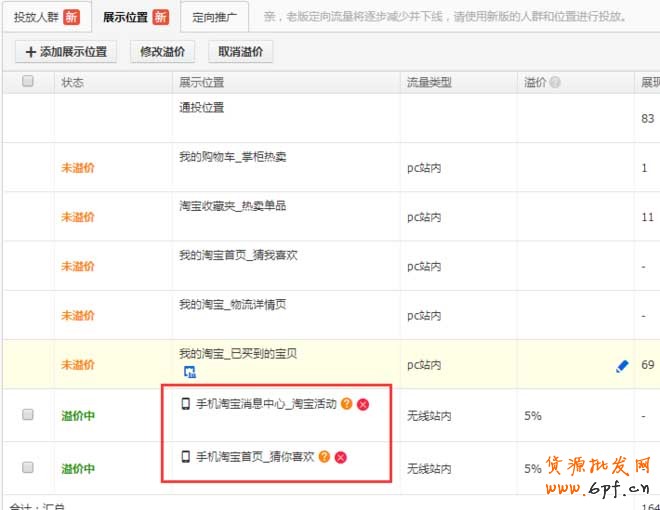Toggle the select-all checkbox in table header
Screen dimensions: 660x510
point(28,82)
